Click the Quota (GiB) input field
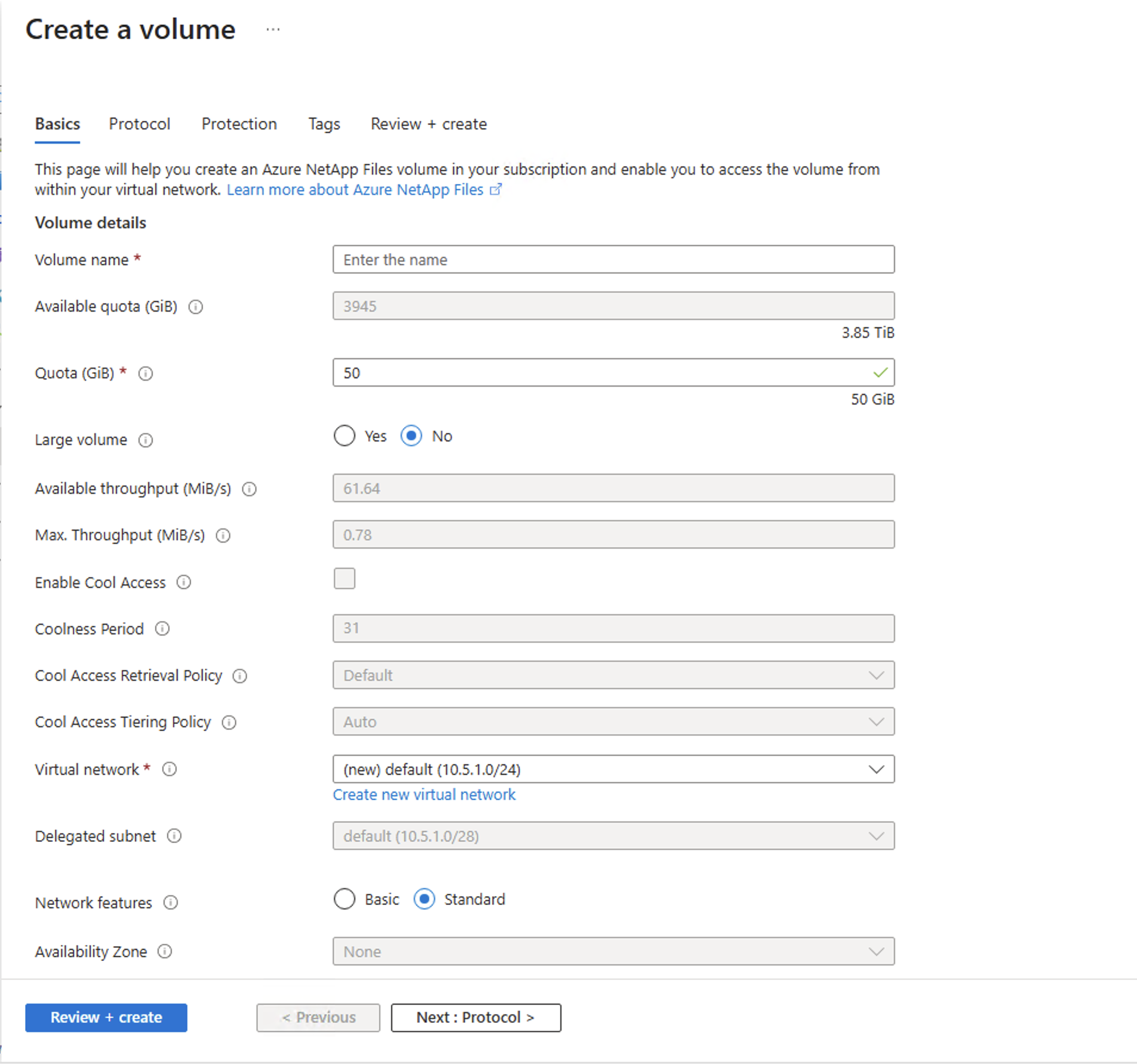Screen dimensions: 1137x1064 pyautogui.click(x=613, y=372)
